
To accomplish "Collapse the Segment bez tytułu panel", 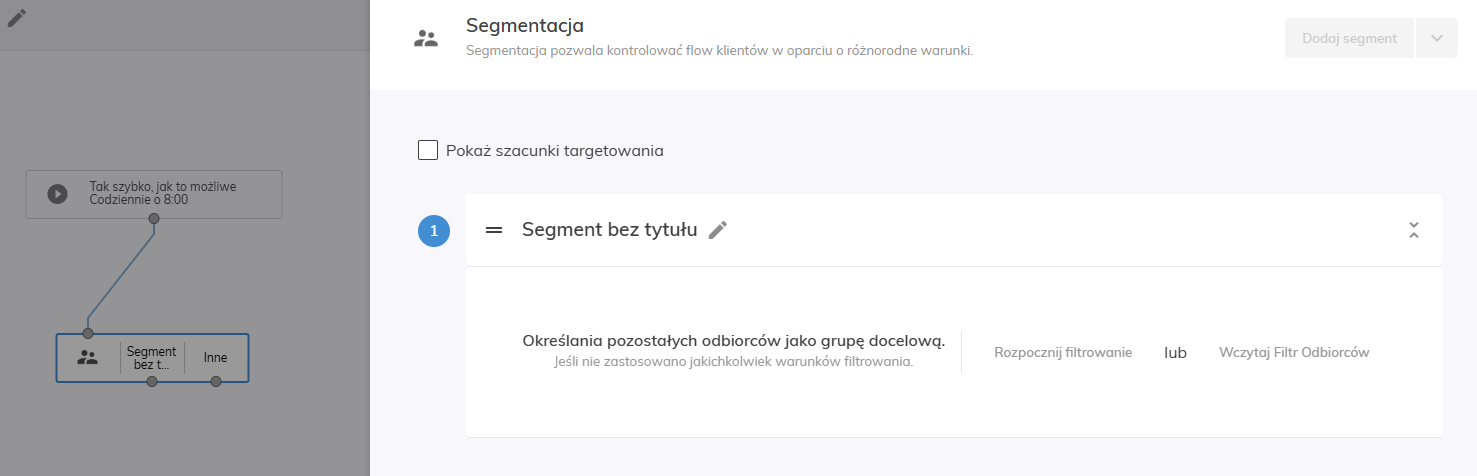I will point(1414,230).
